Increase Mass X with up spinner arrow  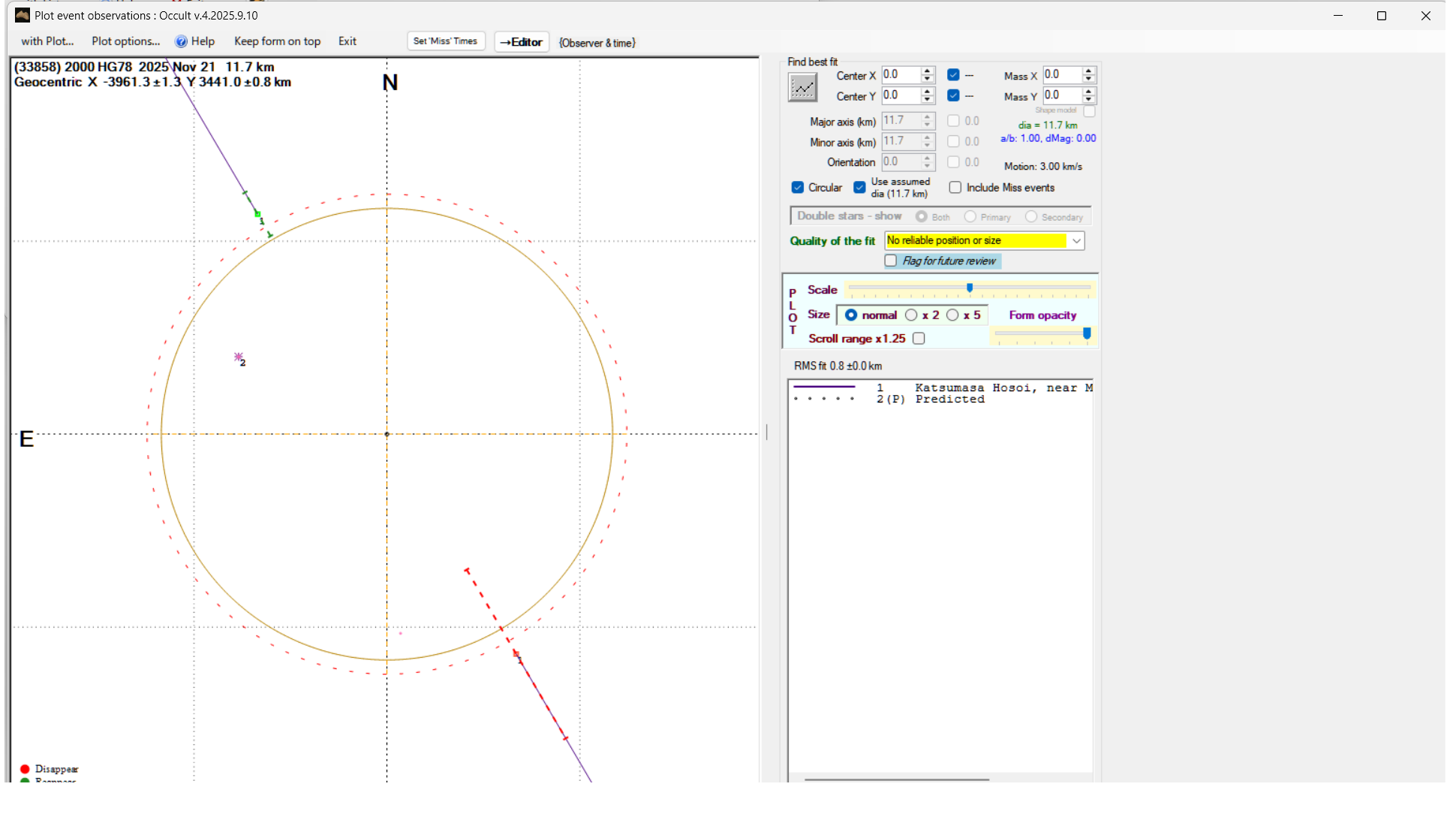1089,71
